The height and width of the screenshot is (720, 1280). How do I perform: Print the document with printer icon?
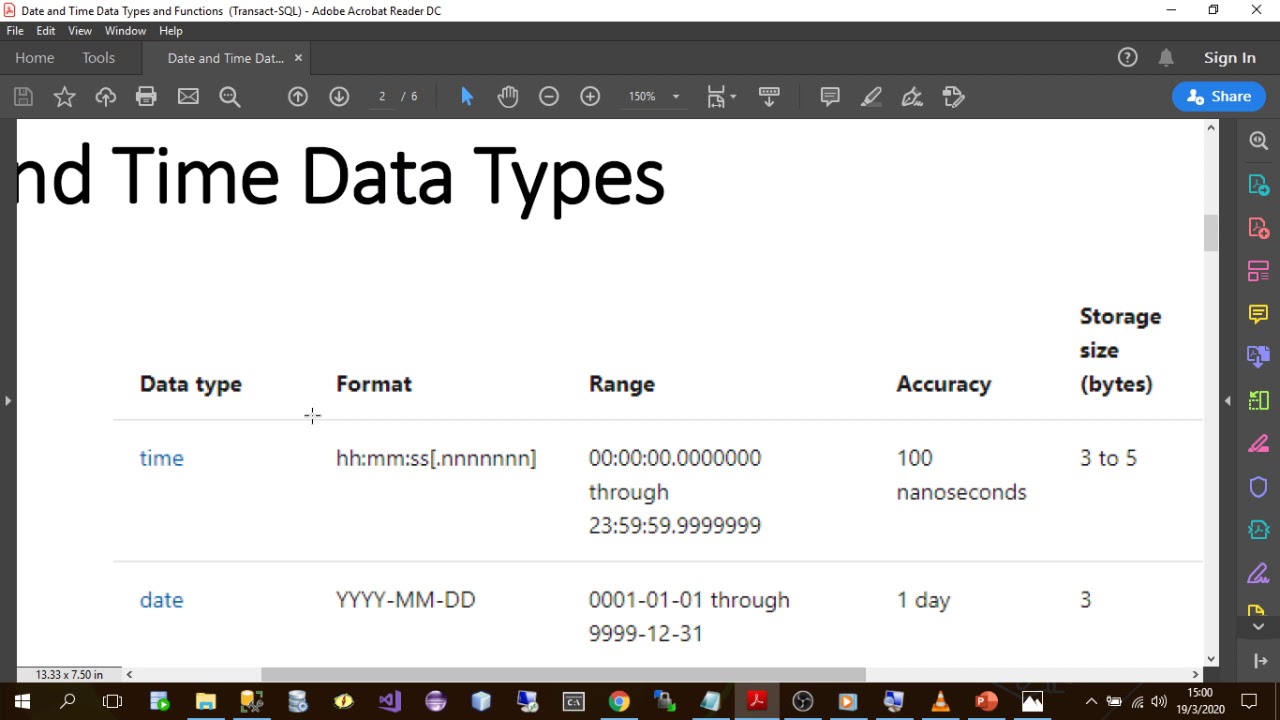[146, 97]
